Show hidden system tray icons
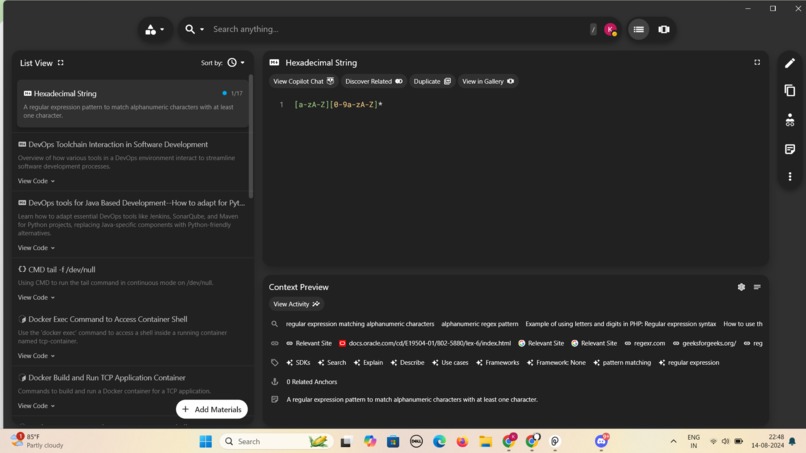 (673, 441)
